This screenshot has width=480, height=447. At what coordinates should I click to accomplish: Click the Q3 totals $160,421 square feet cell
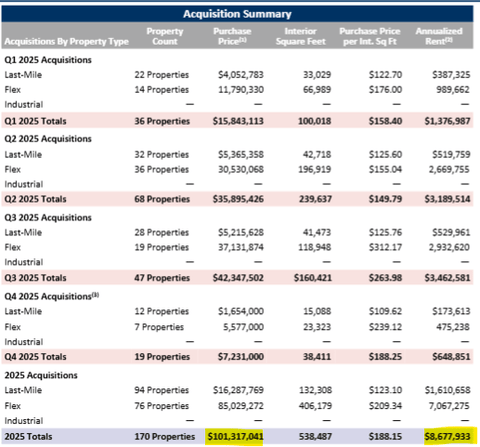(x=312, y=278)
